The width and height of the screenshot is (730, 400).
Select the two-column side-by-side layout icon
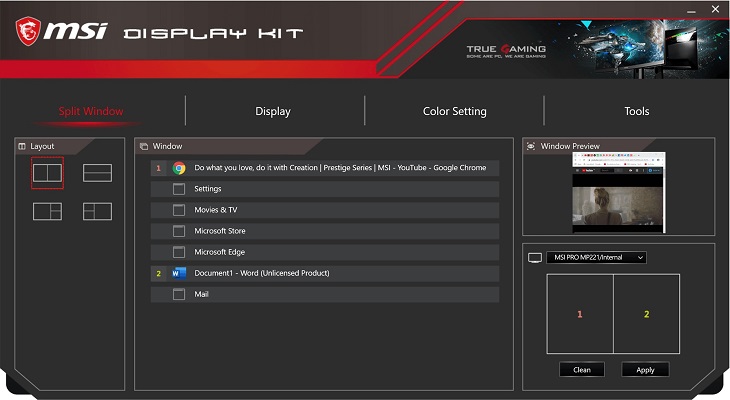tap(47, 173)
